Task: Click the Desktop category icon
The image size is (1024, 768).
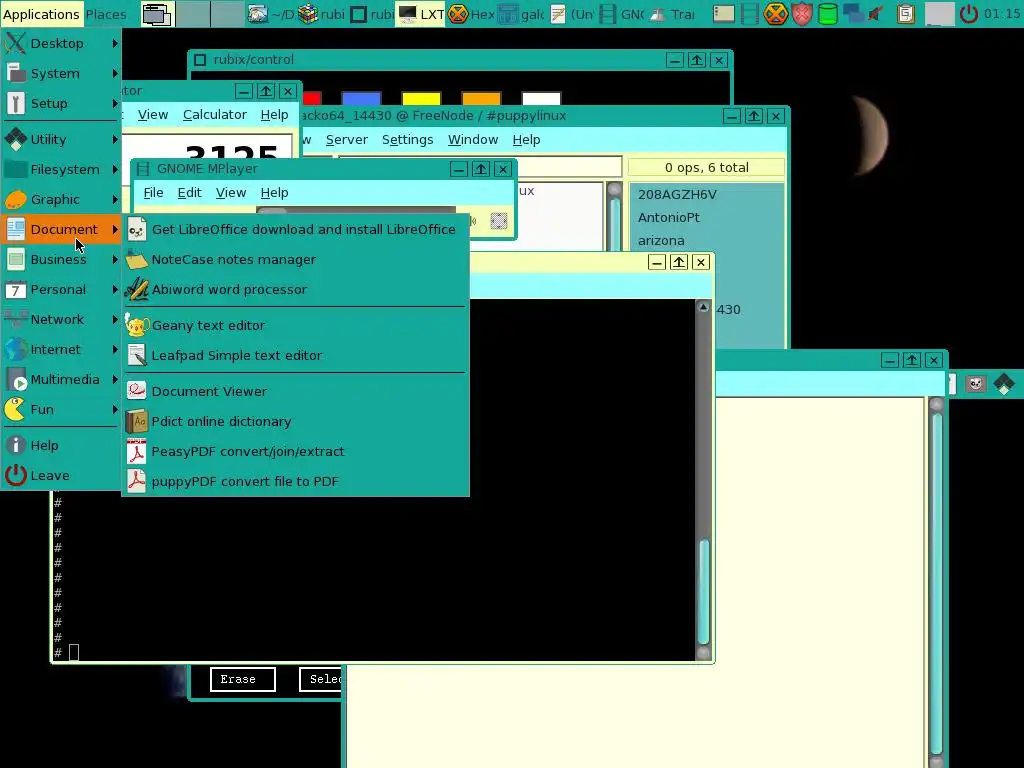Action: pos(16,43)
